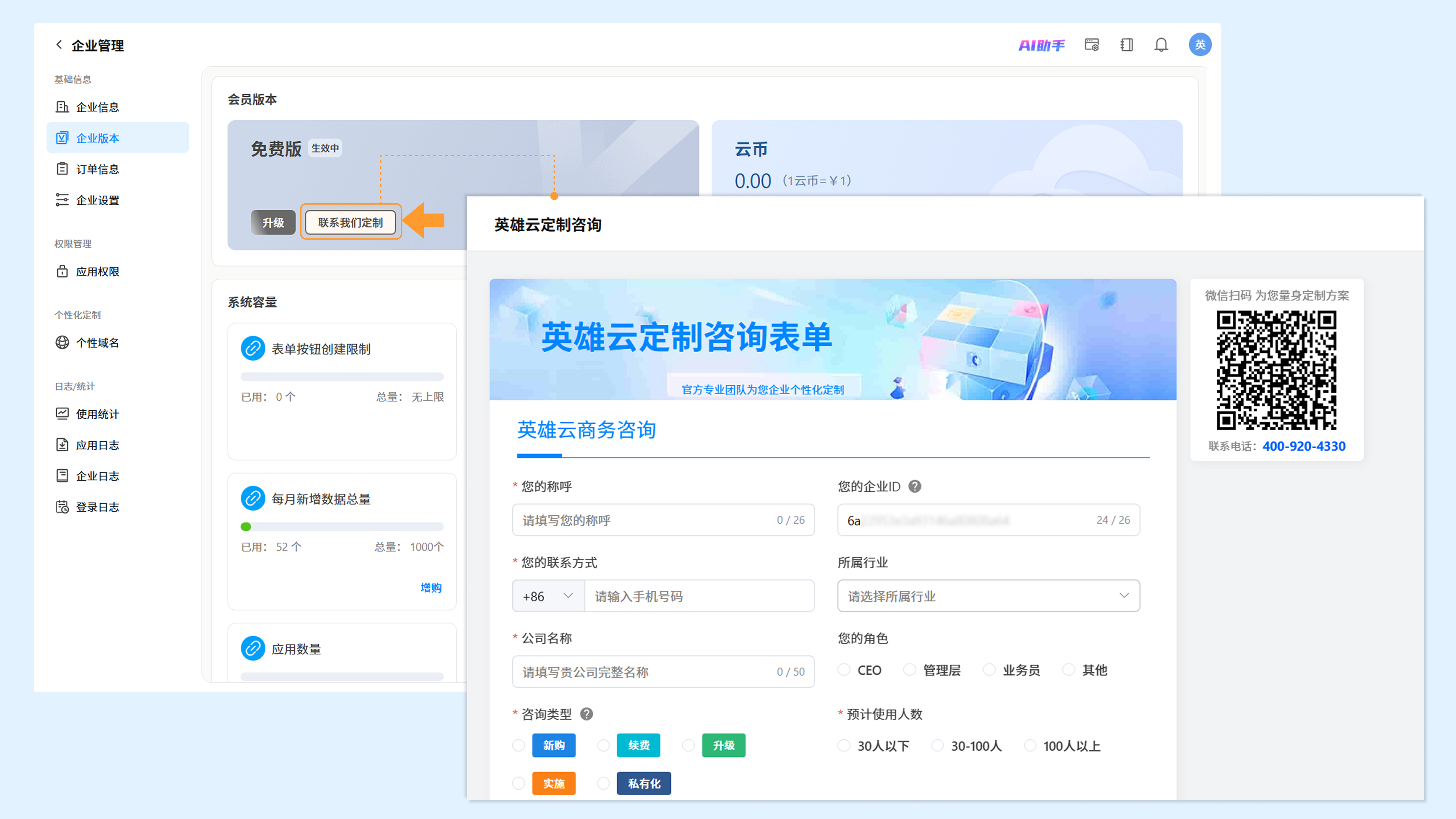1456x819 pixels.
Task: Click the 联系我们定制 button
Action: click(350, 222)
